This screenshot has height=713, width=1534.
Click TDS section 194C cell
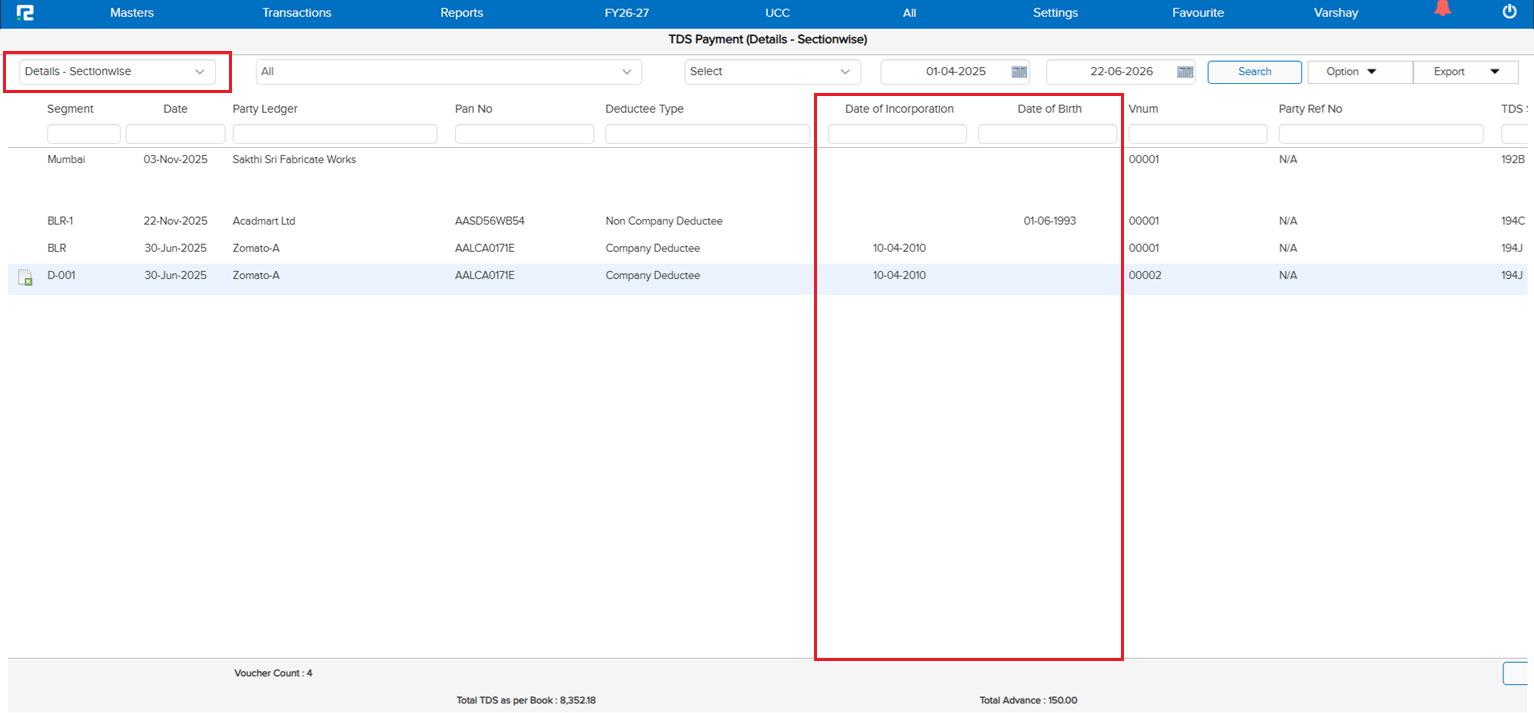coord(1513,221)
